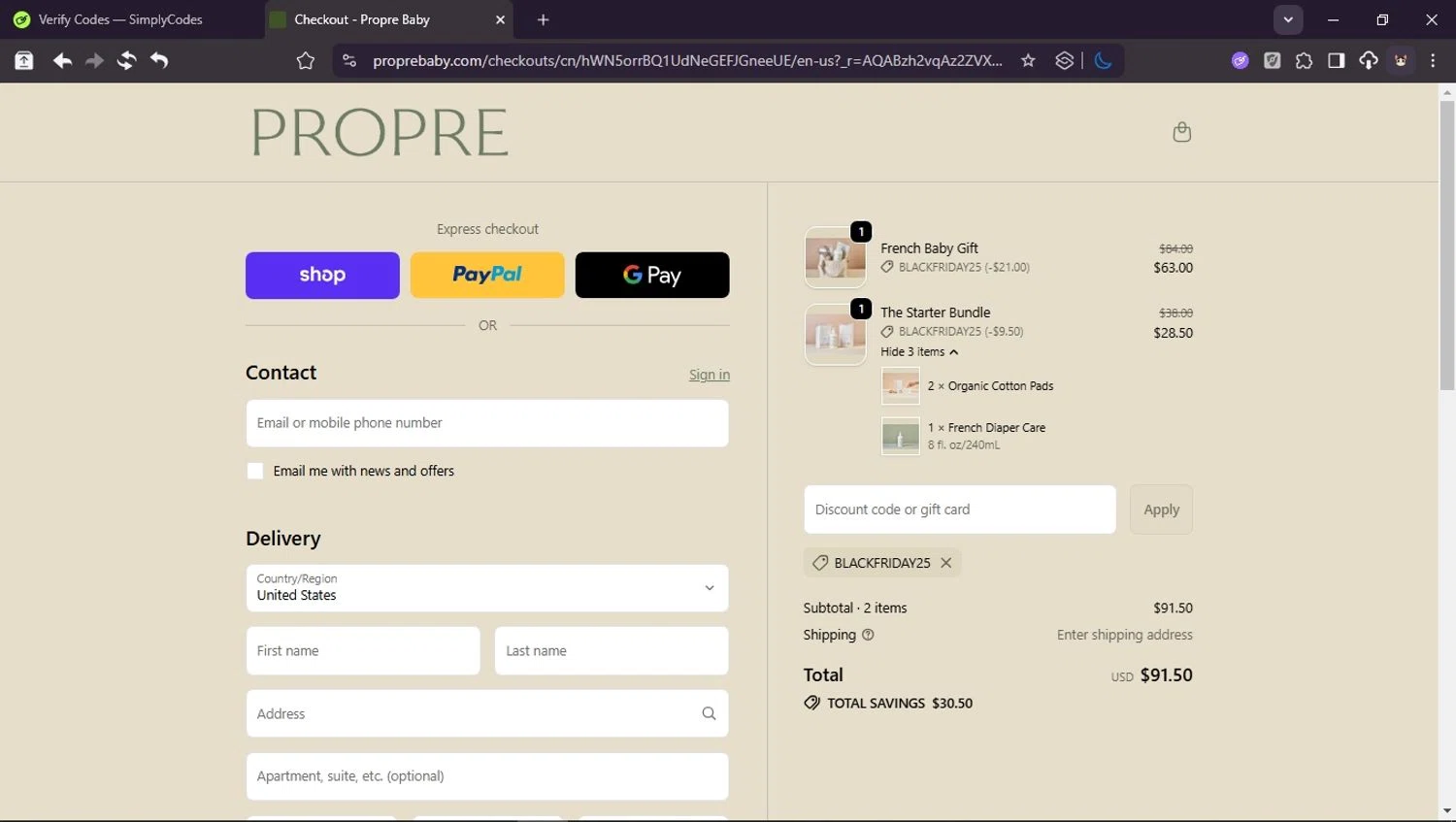Open the Country/Region dropdown
The width and height of the screenshot is (1456, 822).
(487, 588)
